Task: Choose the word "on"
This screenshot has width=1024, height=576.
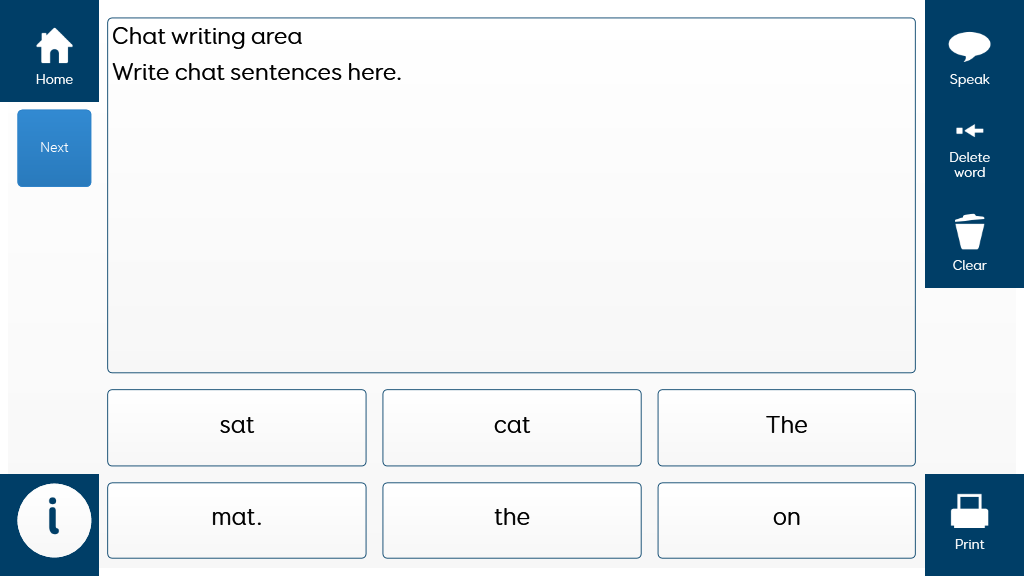Action: [786, 520]
